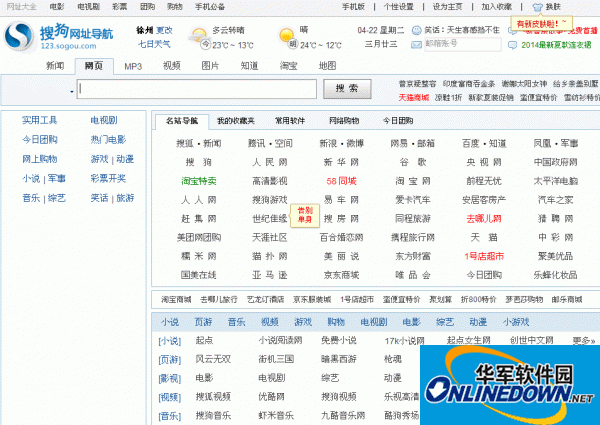Open the 七日天气 forecast link

(154, 44)
